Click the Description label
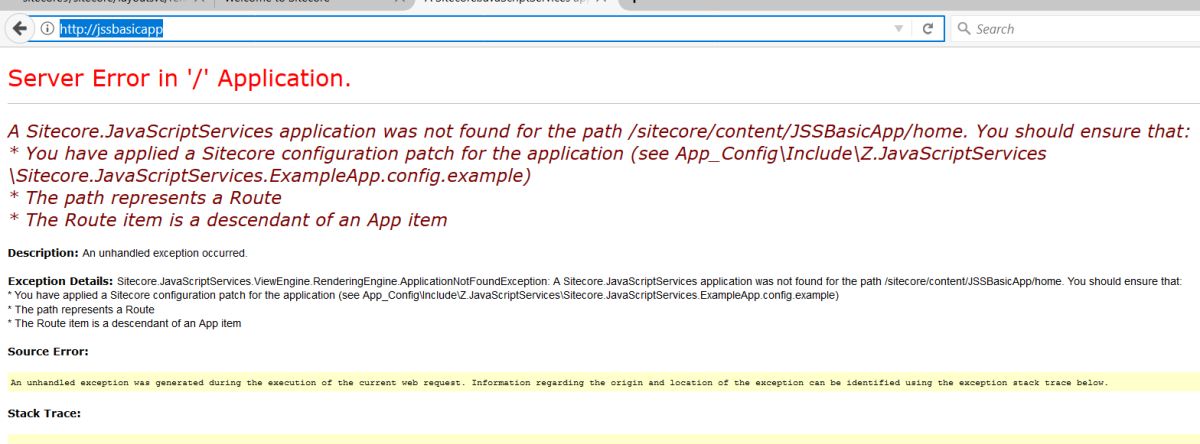The height and width of the screenshot is (444, 1200). (43, 253)
